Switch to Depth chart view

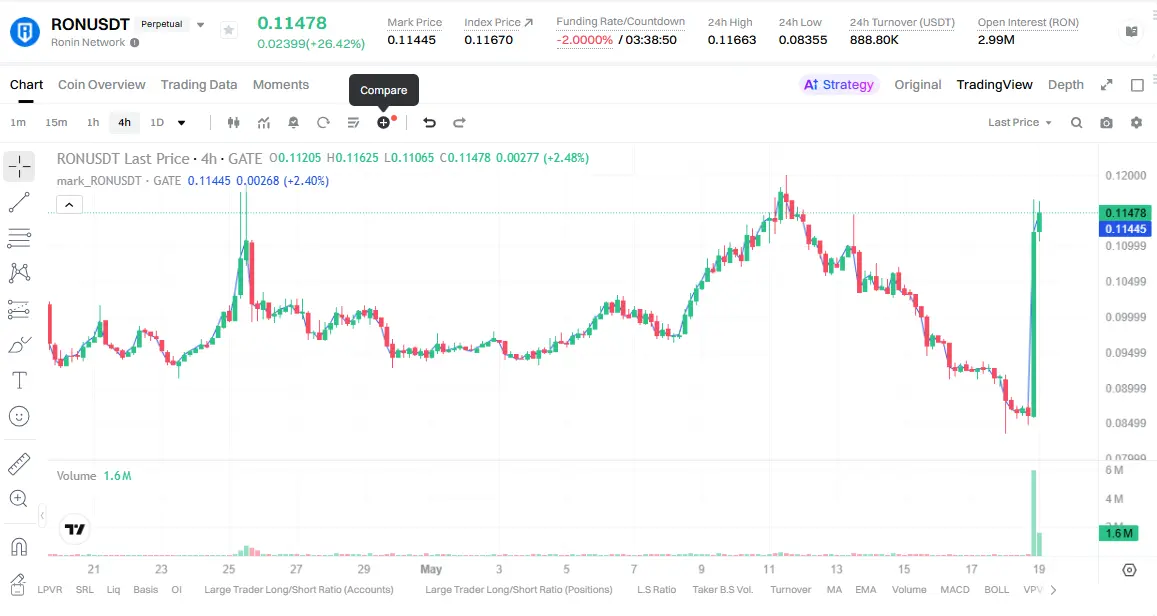point(1066,85)
